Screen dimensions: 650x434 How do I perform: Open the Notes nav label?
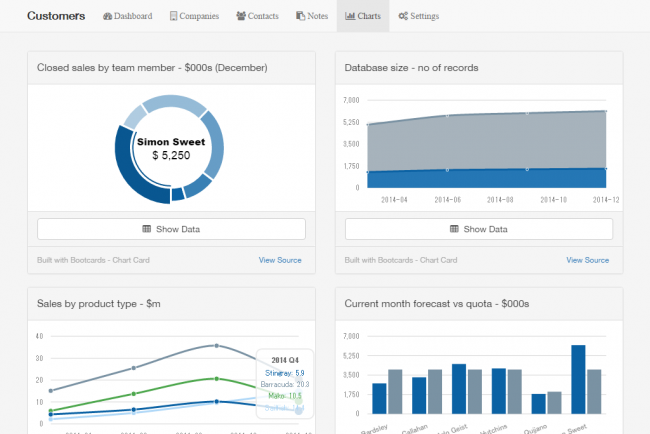pos(318,16)
